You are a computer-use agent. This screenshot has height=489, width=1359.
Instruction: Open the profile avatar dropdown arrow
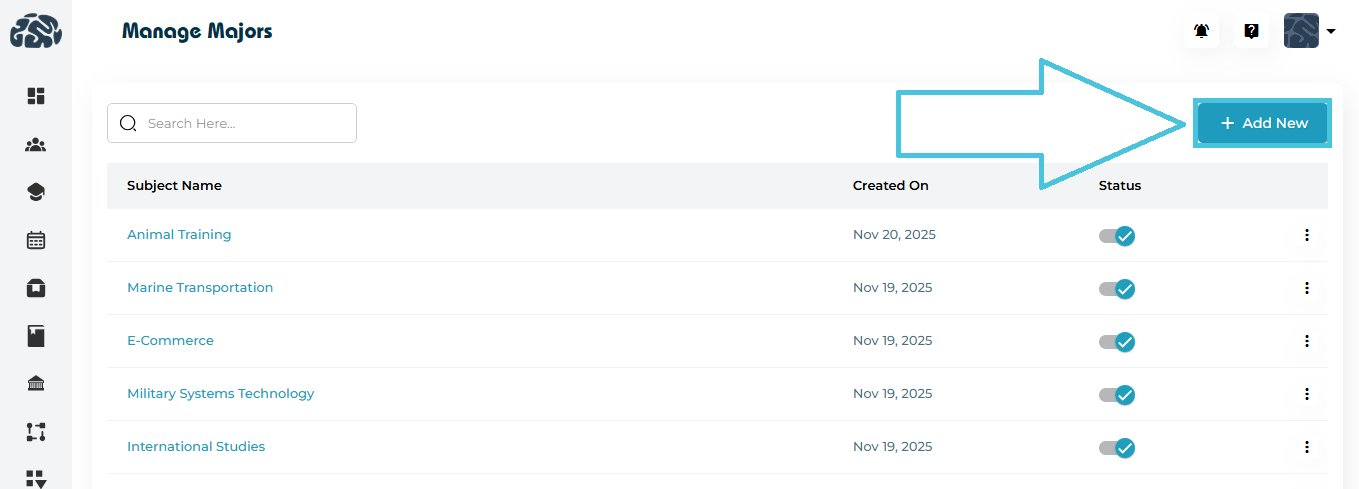(1331, 31)
